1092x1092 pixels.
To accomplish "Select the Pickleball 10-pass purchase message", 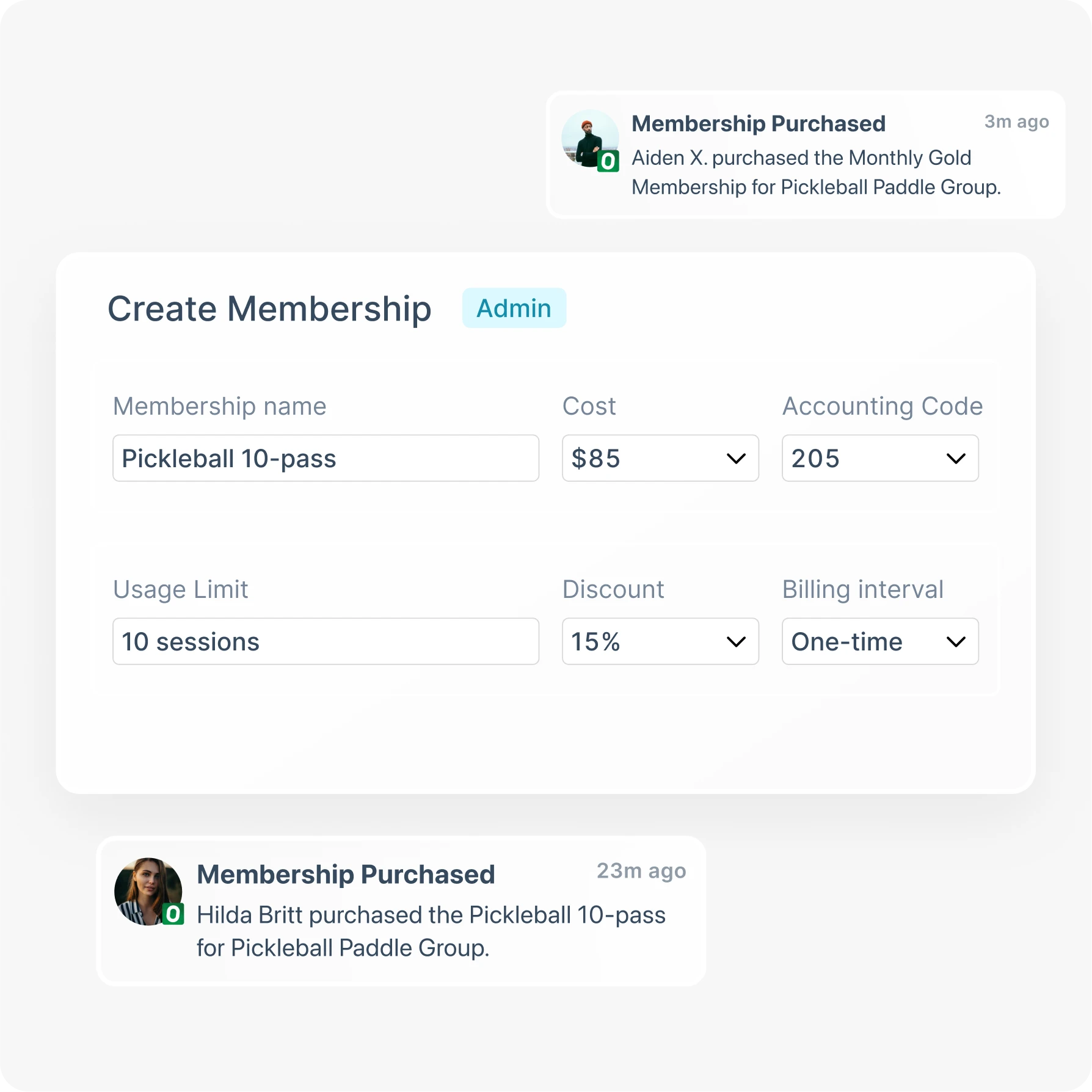I will [x=431, y=932].
